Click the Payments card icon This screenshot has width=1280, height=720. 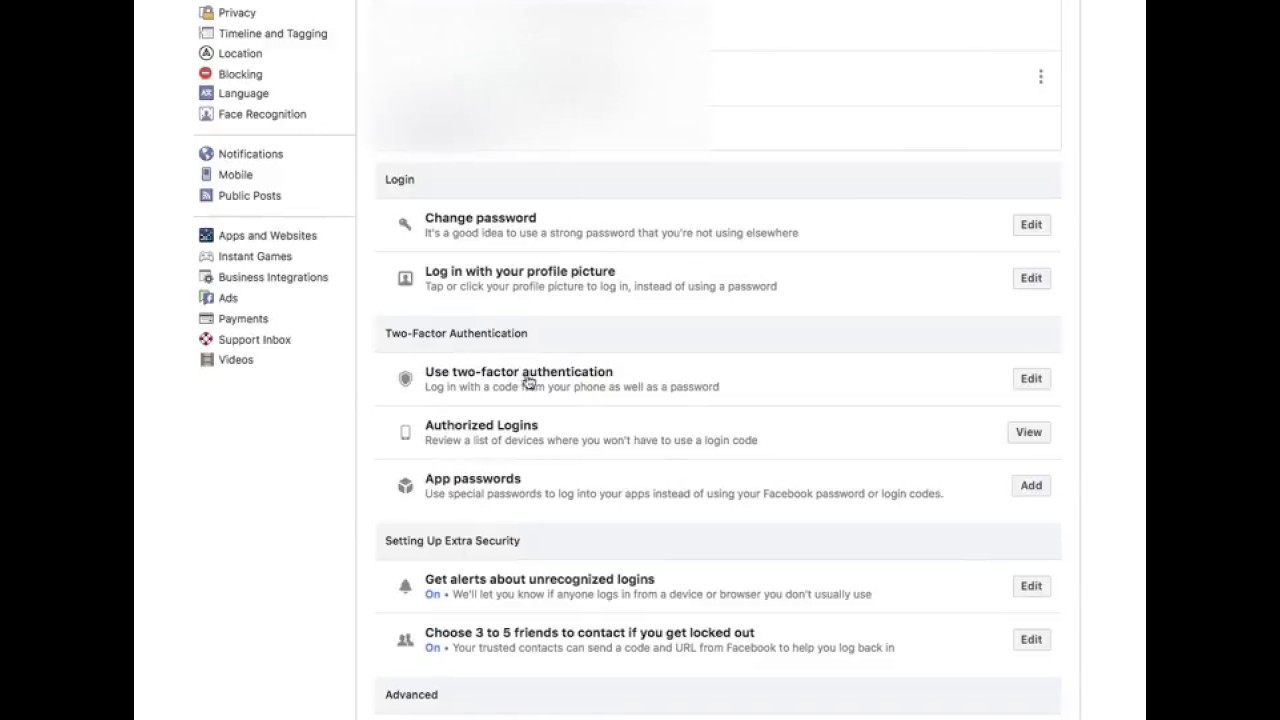tap(206, 319)
